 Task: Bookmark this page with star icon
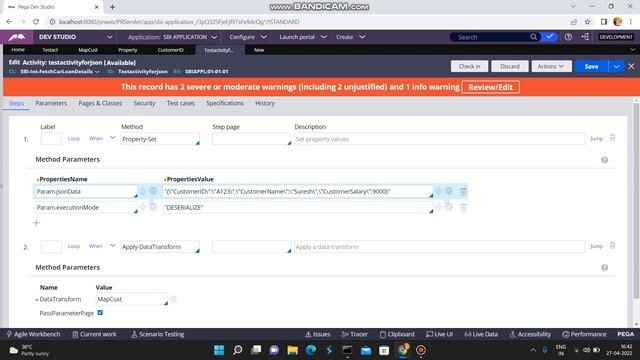tap(587, 22)
